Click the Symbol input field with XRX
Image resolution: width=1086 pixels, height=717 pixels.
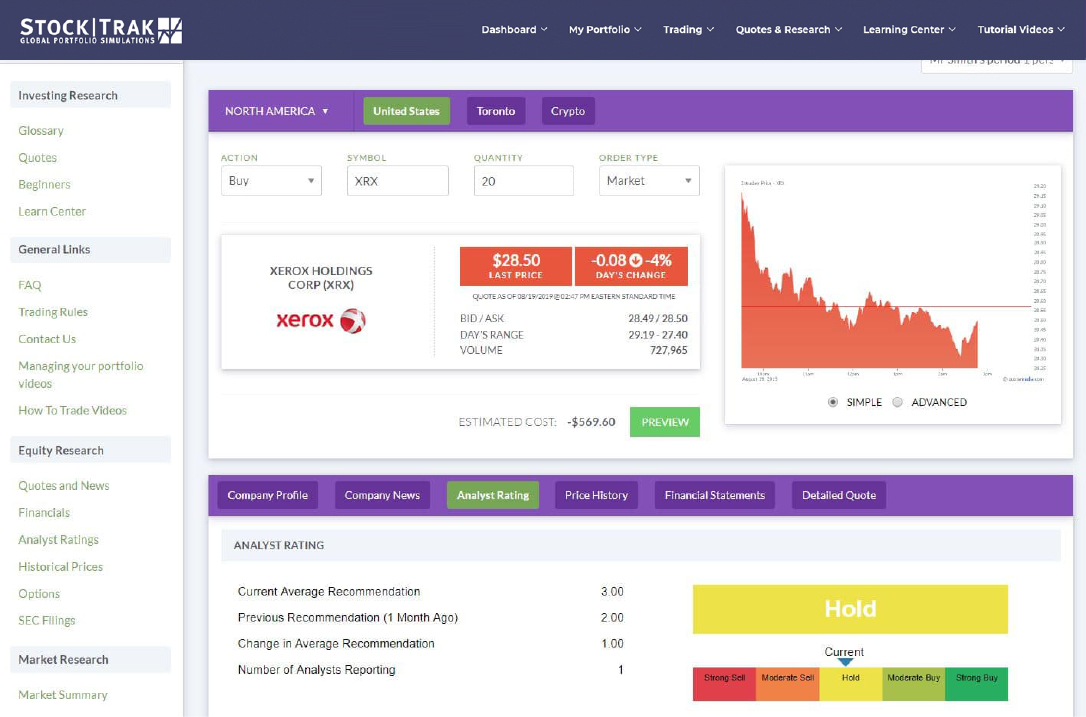[x=398, y=181]
